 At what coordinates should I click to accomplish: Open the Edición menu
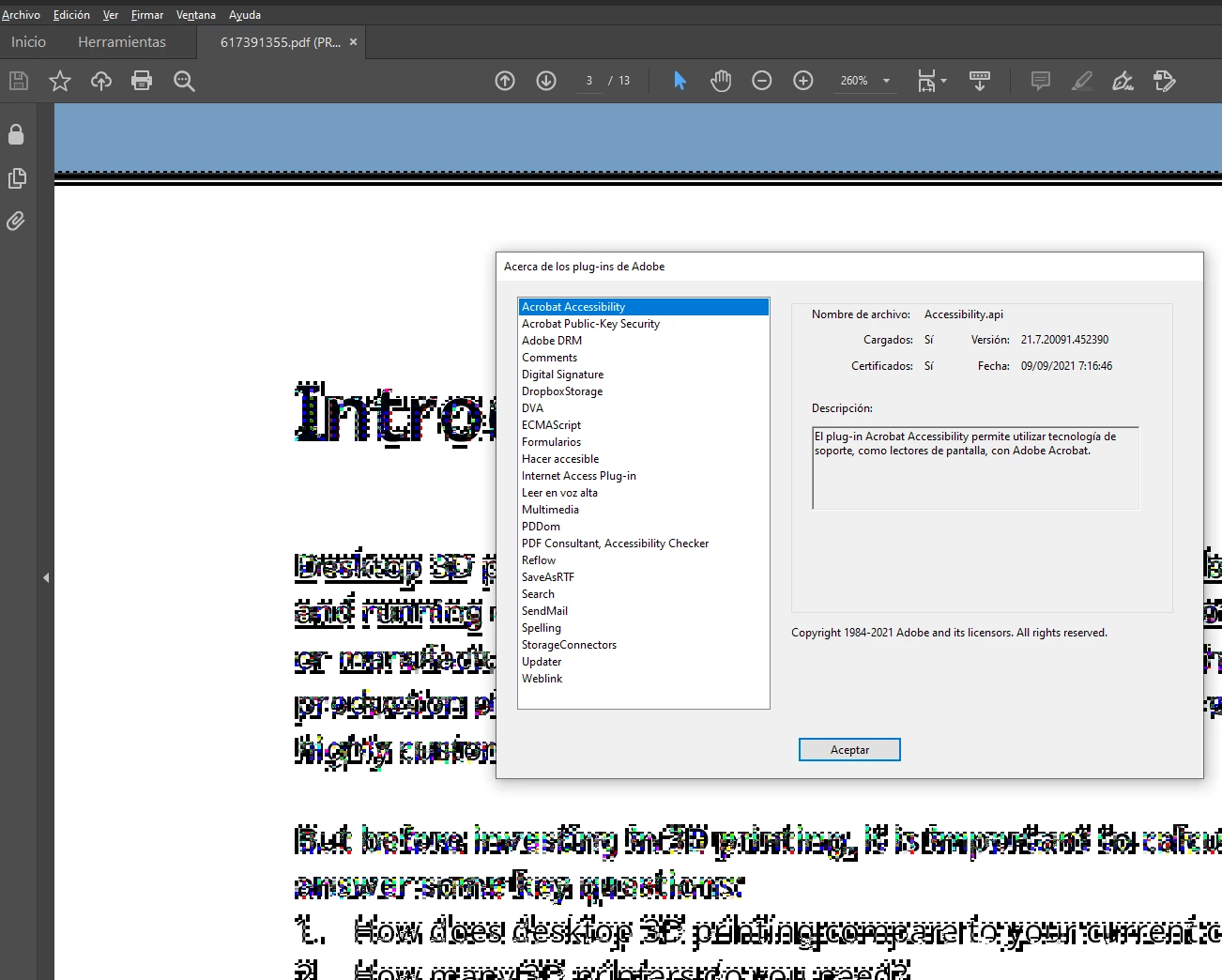coord(71,15)
